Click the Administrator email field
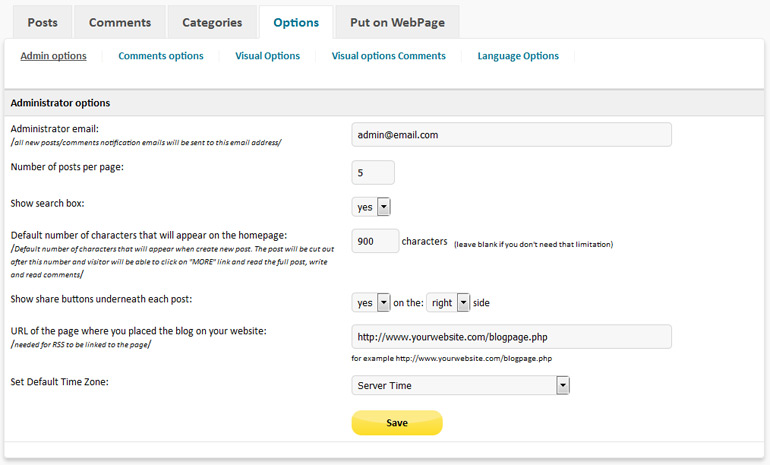Image resolution: width=770 pixels, height=465 pixels. 511,135
